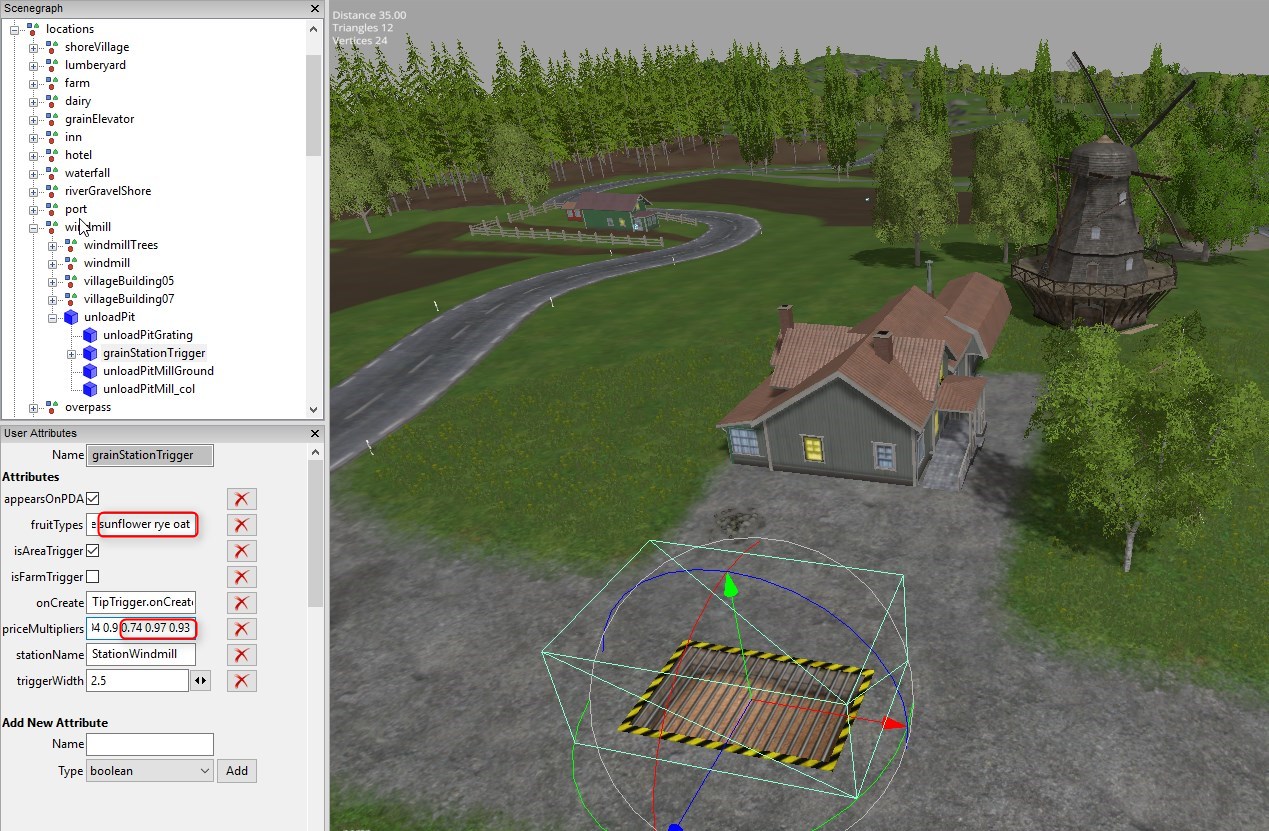The width and height of the screenshot is (1269, 831).
Task: Open the attribute Type dropdown
Action: pyautogui.click(x=150, y=771)
